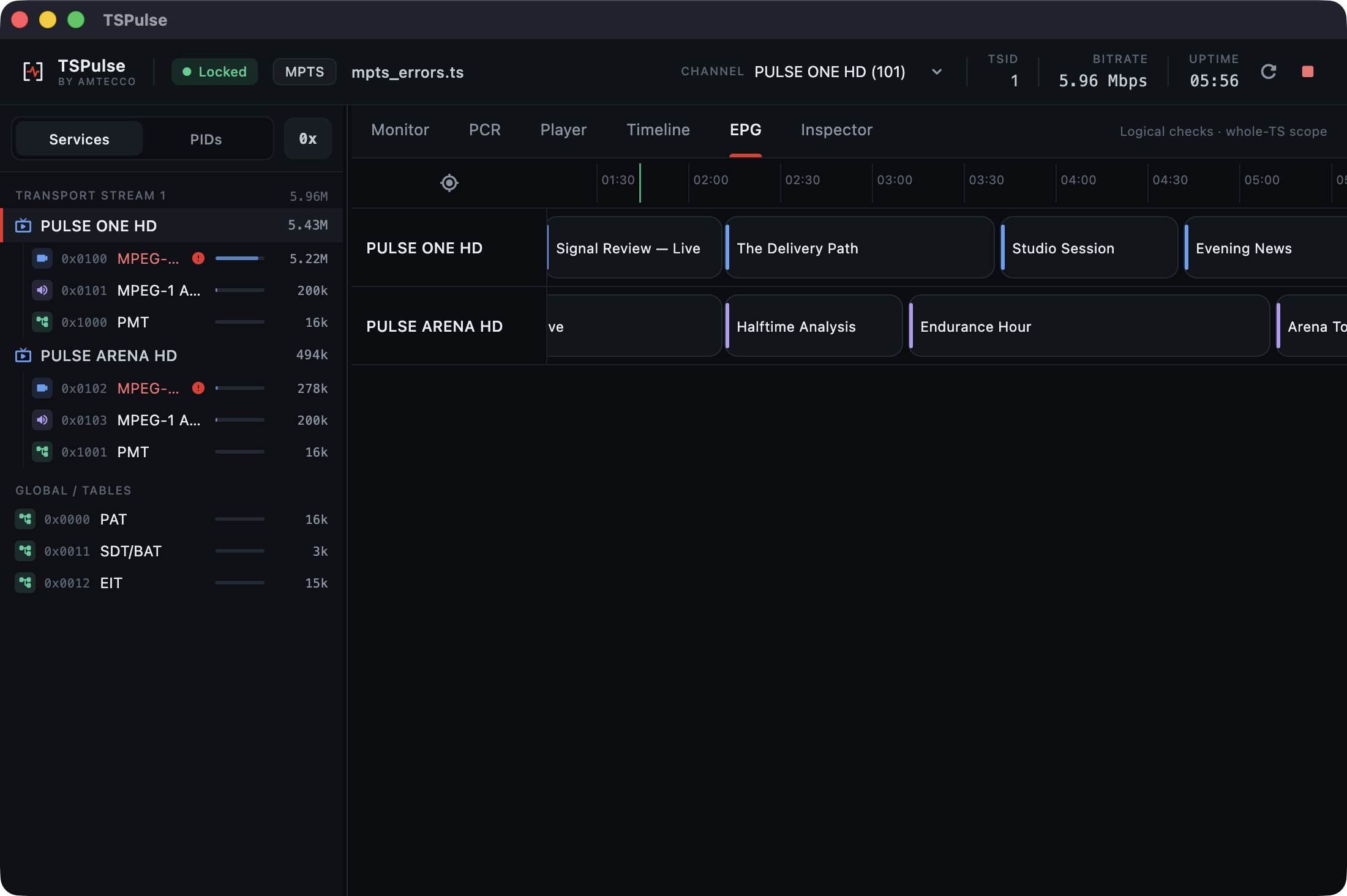Click the table icon for PID 0x1001
Viewport: 1347px width, 896px height.
tap(42, 452)
